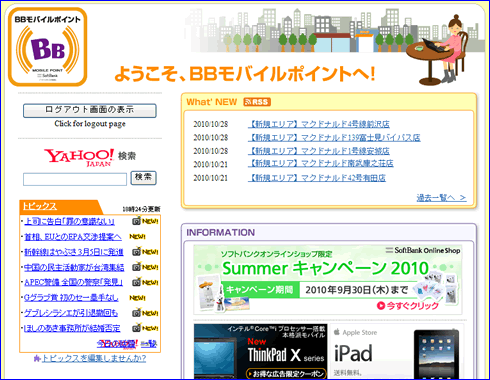This screenshot has width=490, height=380.
Task: Open topic Gグラブ賞 初のセー最多手なし
Action: point(71,298)
